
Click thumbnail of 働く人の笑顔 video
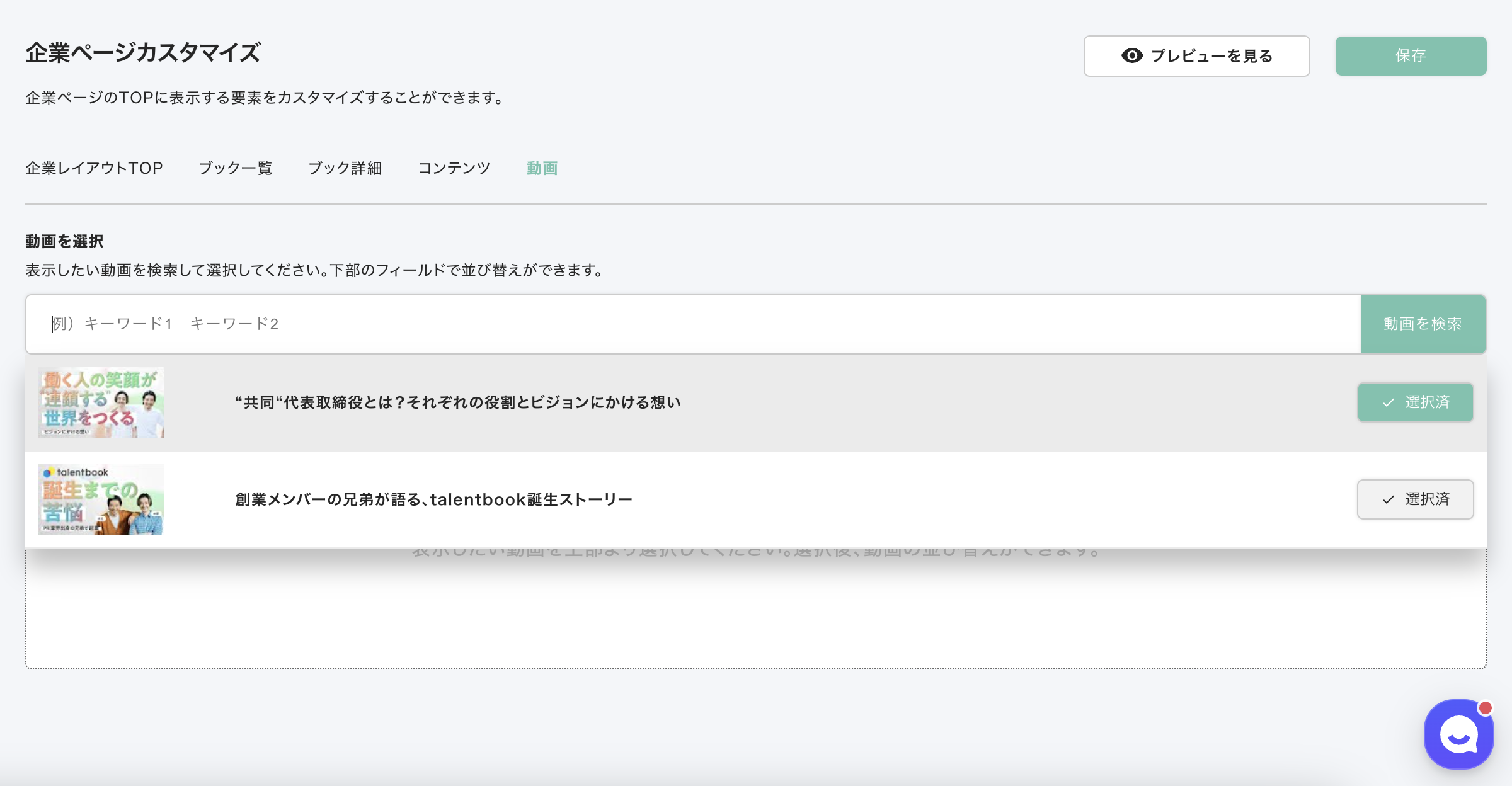click(x=101, y=402)
